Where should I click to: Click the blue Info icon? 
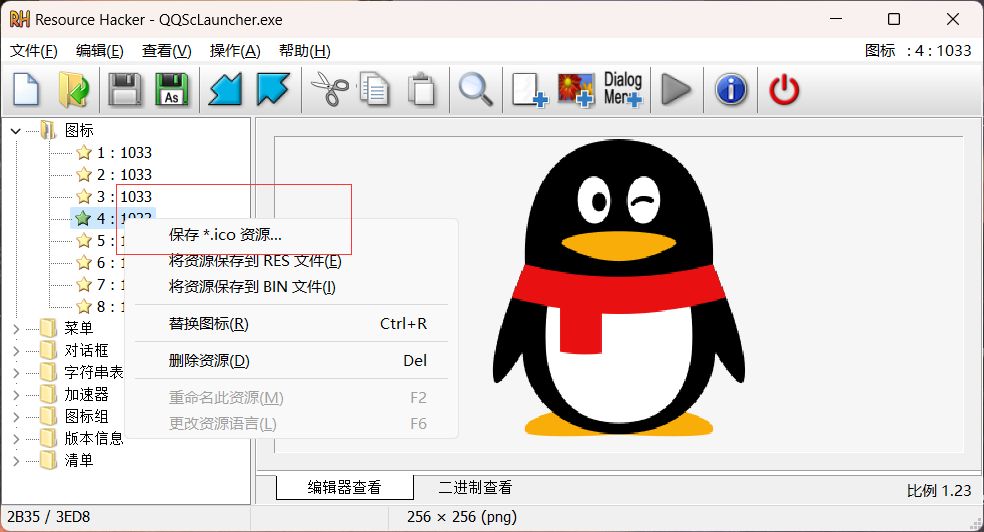point(731,90)
